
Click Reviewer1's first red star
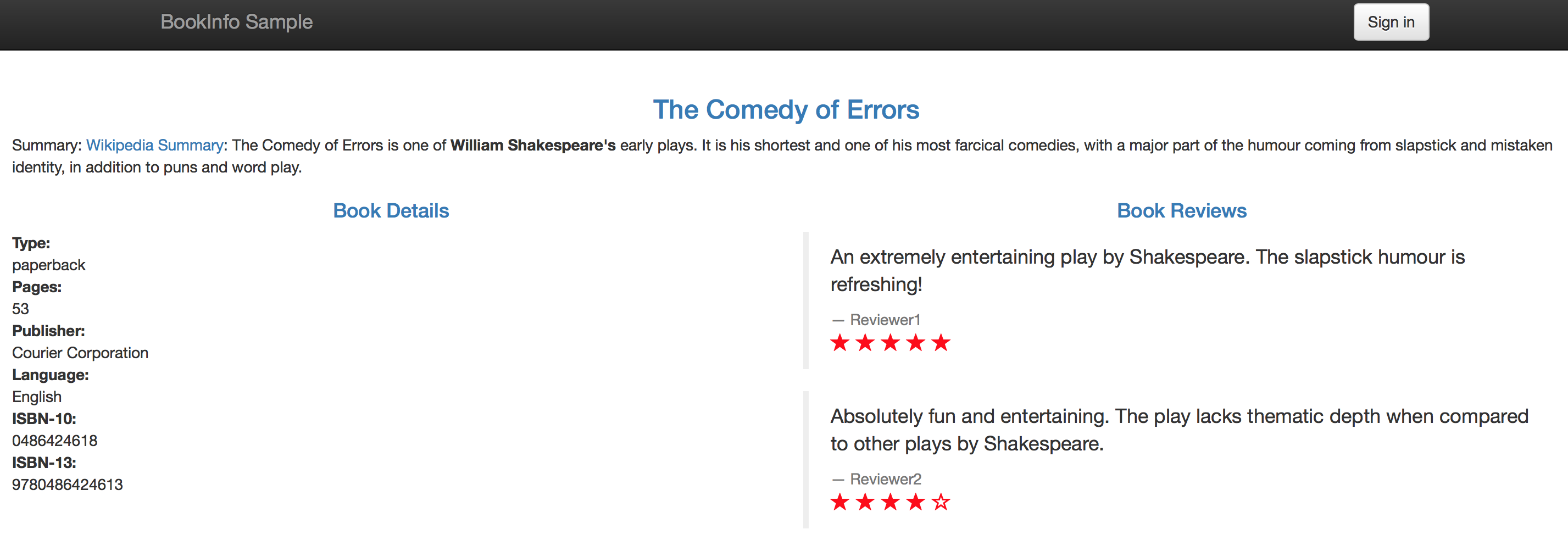point(839,343)
